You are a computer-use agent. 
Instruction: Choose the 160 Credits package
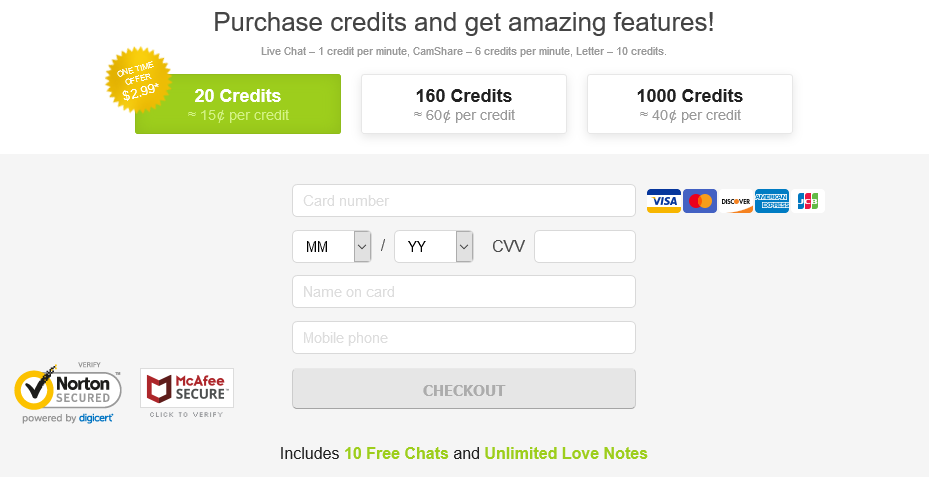[464, 104]
